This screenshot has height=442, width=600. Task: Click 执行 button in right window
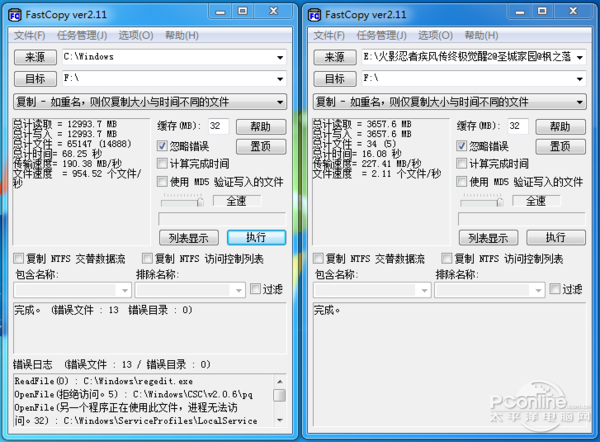pos(556,238)
